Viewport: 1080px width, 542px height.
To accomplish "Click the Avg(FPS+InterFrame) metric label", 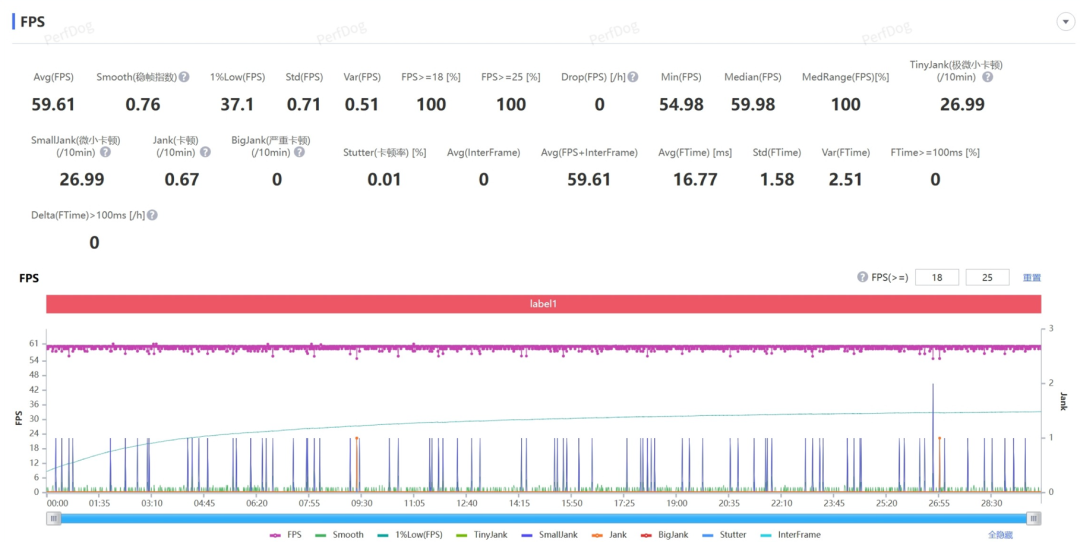I will (589, 152).
